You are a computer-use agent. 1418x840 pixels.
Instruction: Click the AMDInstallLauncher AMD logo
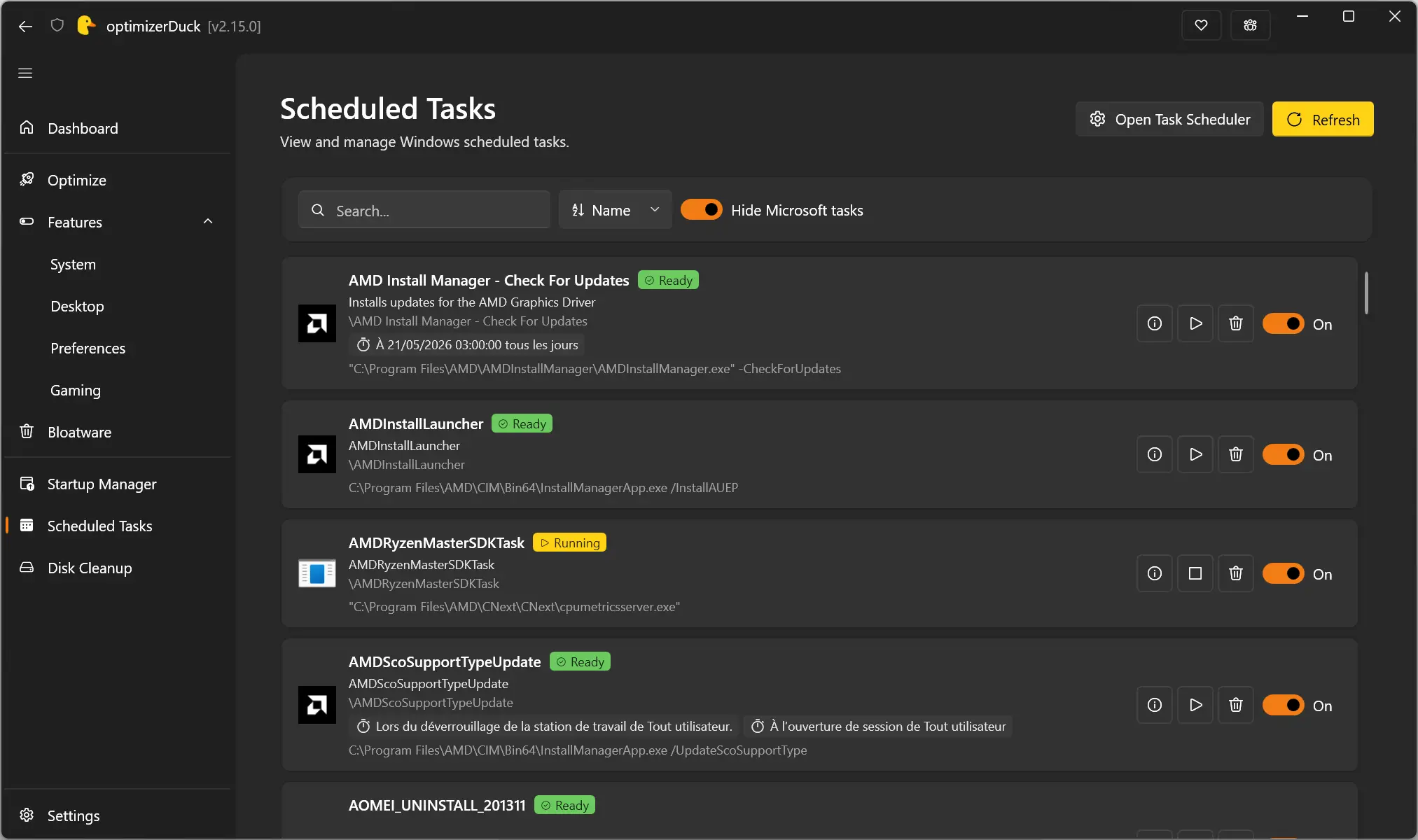(x=317, y=454)
